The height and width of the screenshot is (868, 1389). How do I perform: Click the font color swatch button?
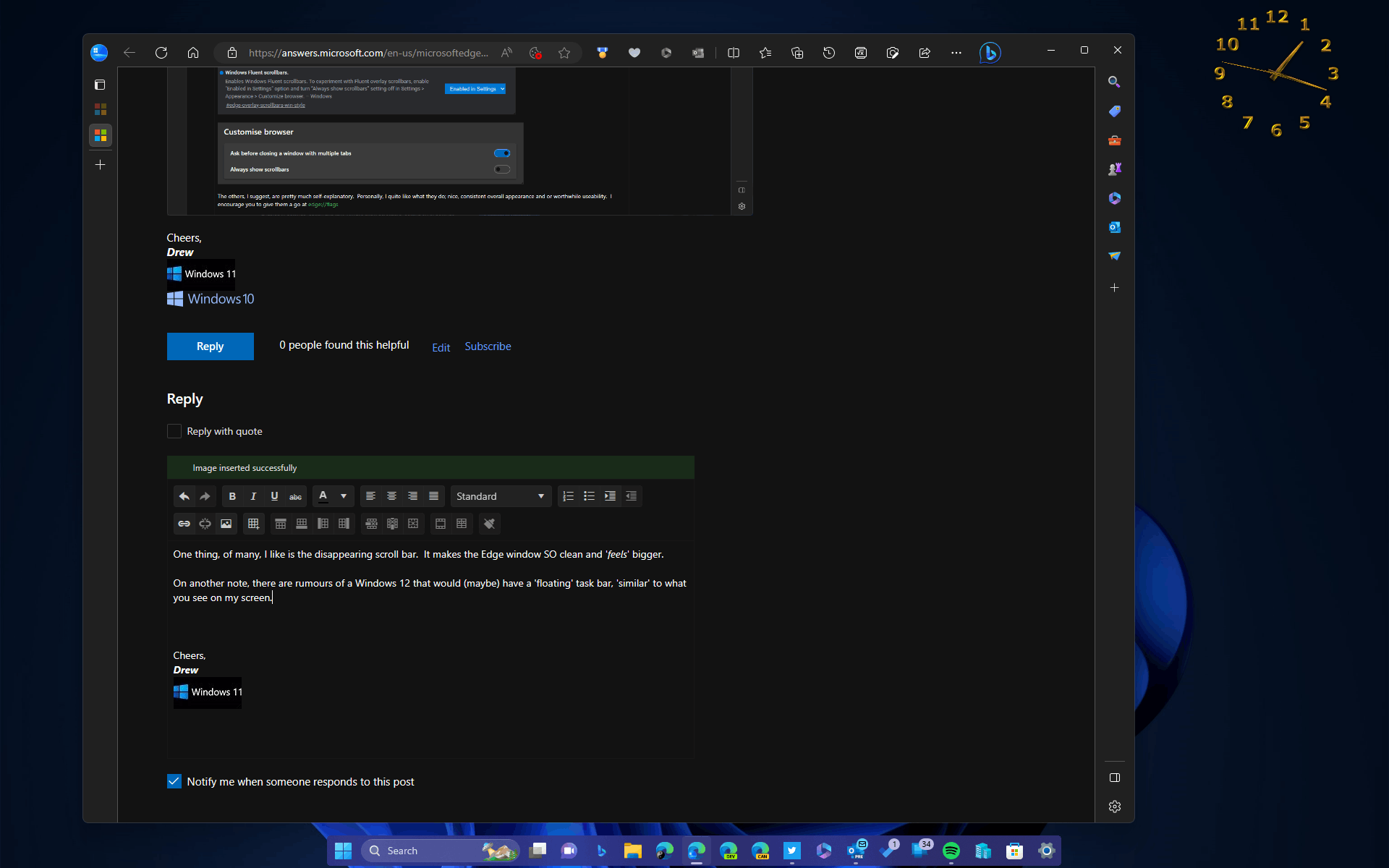(x=323, y=496)
